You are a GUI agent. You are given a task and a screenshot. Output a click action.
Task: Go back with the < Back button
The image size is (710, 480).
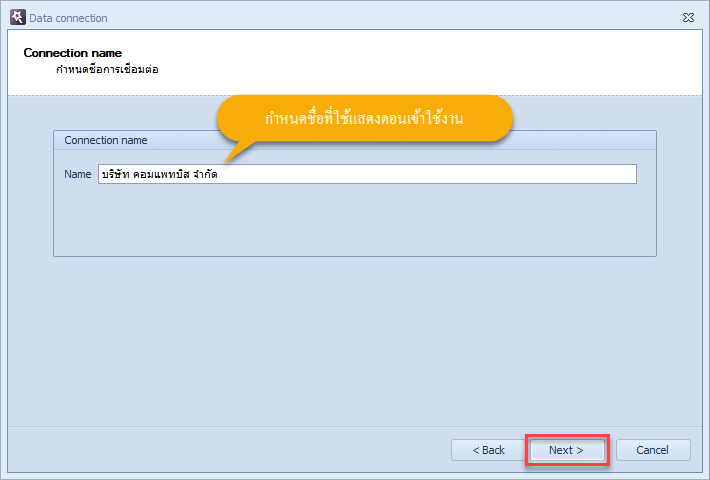click(488, 450)
